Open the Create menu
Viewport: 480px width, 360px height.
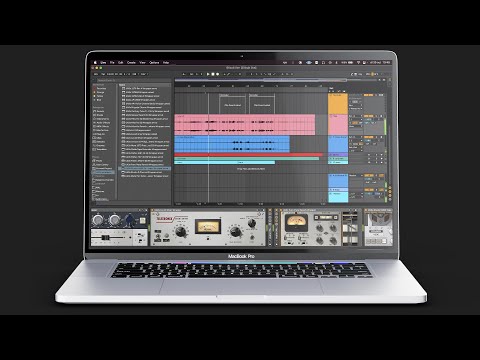[x=131, y=62]
